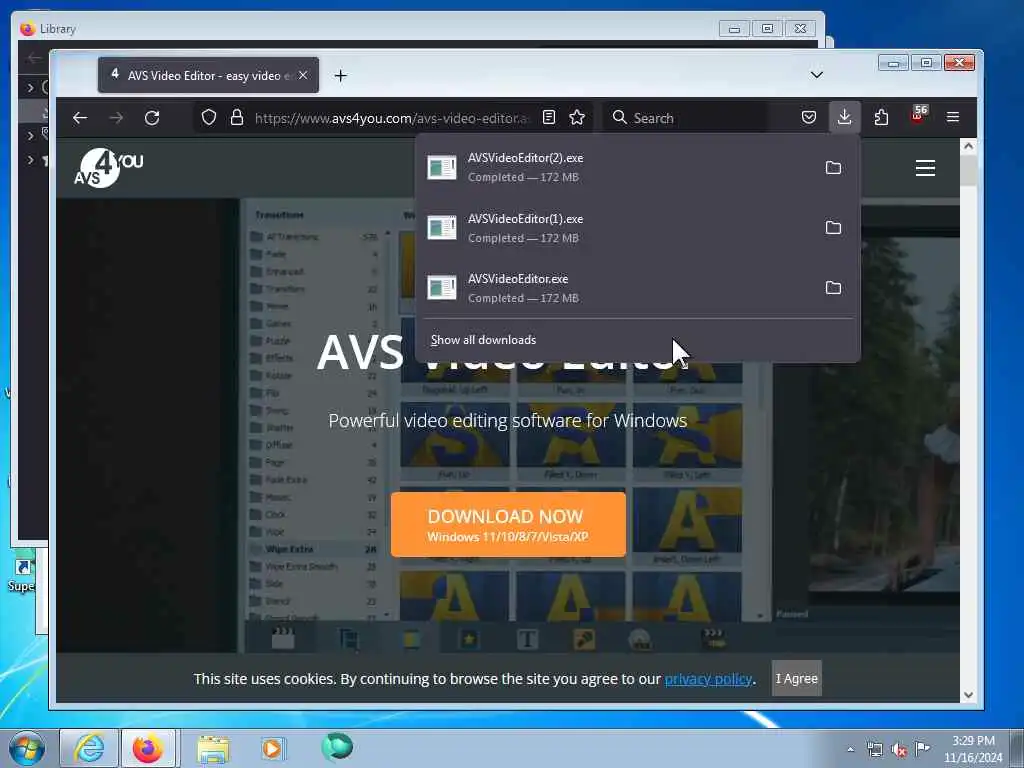Expand the list all tabs chevron
This screenshot has height=768, width=1024.
click(816, 74)
